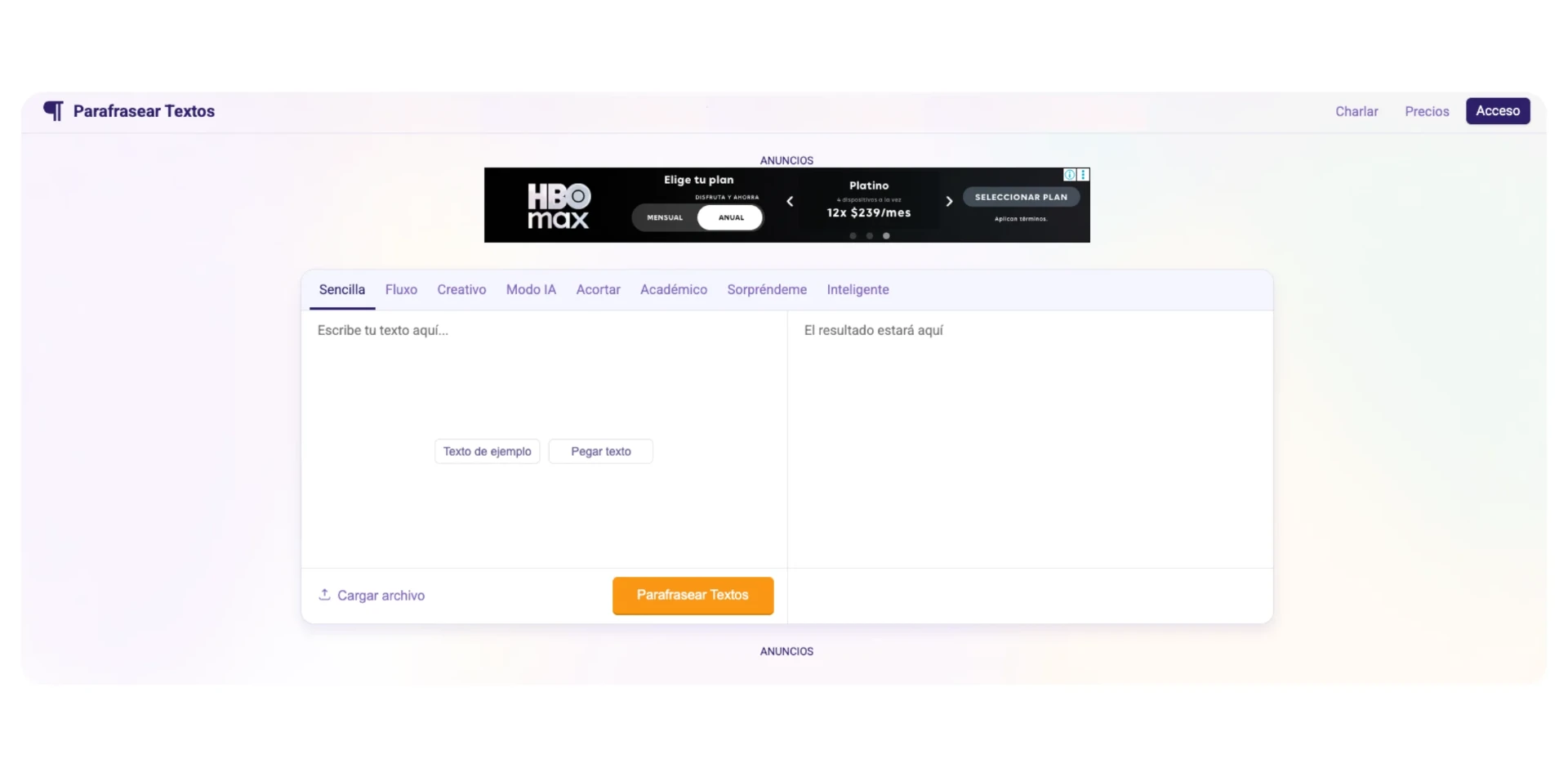Advance to next plan with right chevron
This screenshot has height=777, width=1568.
tap(949, 202)
